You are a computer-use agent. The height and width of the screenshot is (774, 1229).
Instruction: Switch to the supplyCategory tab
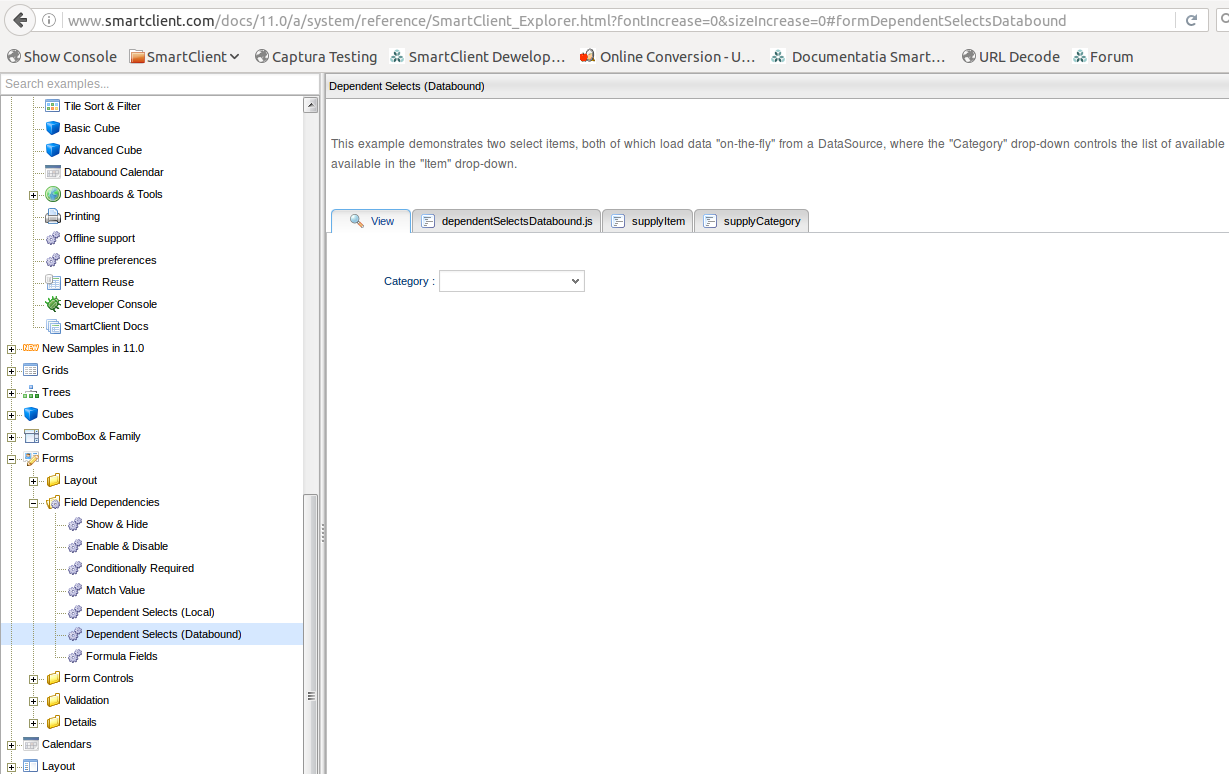point(751,221)
